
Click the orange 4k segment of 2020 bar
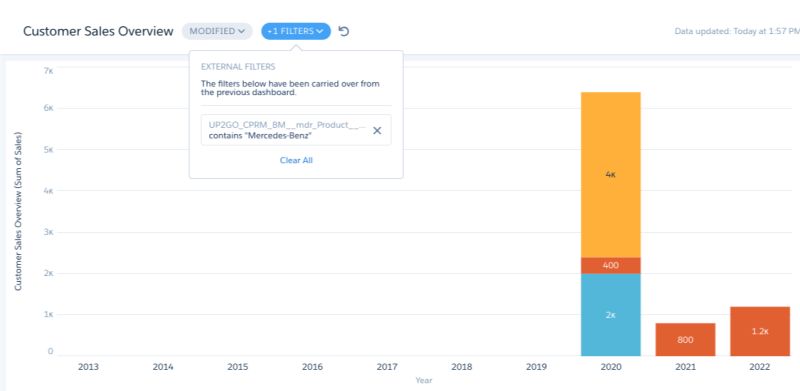tap(611, 175)
